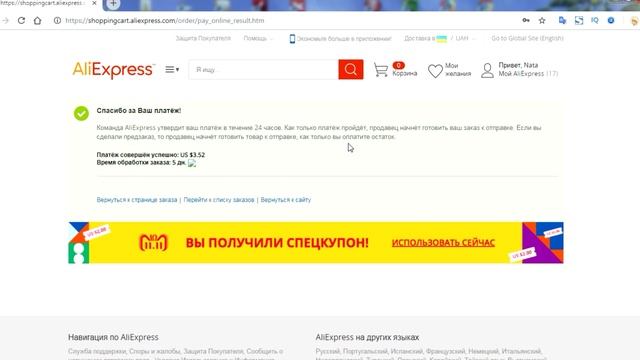Click the 11.11 logo on the banner
Screen dimensions: 640x360
(153, 243)
